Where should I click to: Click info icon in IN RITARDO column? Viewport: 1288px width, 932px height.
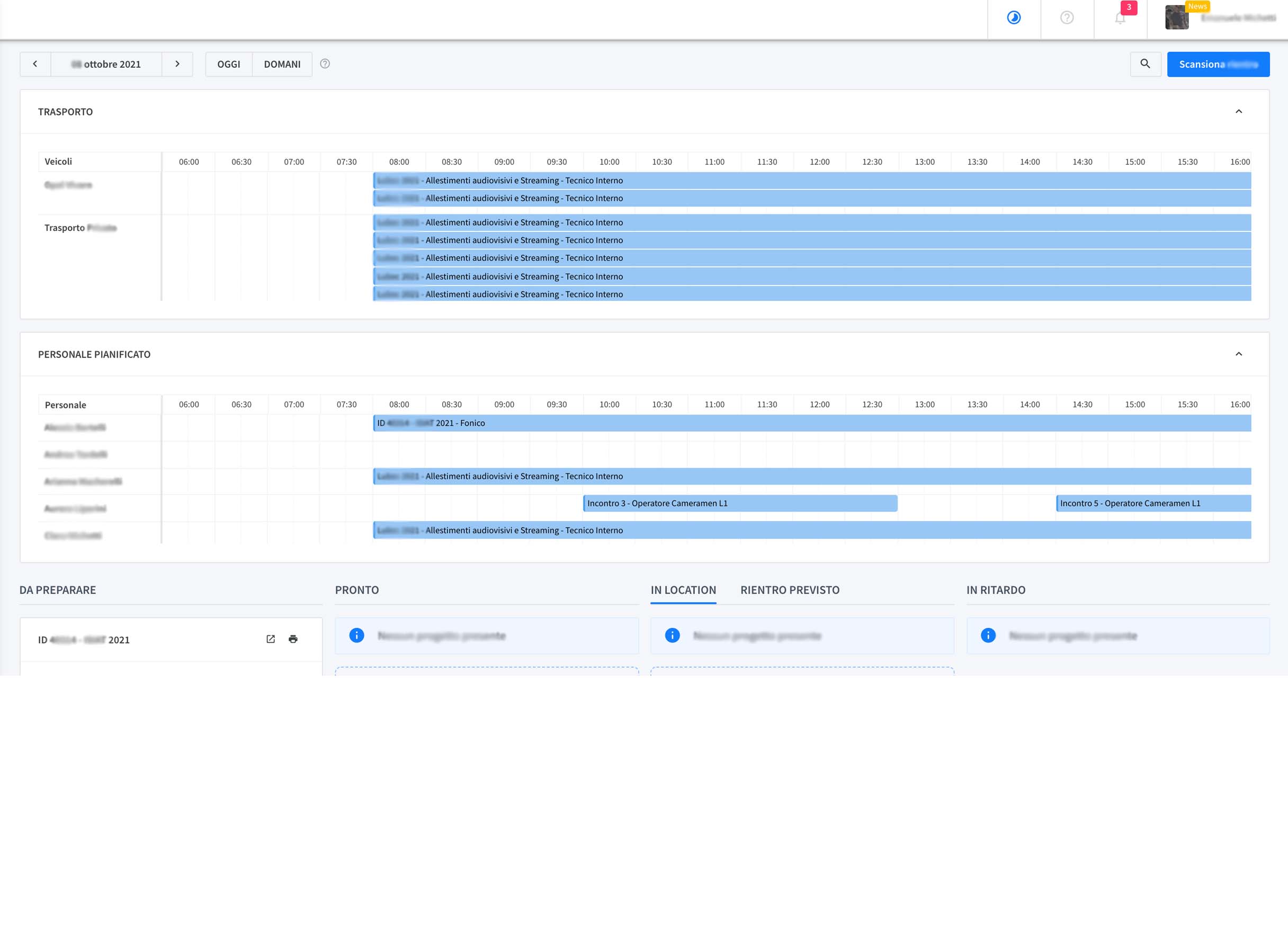pyautogui.click(x=988, y=635)
